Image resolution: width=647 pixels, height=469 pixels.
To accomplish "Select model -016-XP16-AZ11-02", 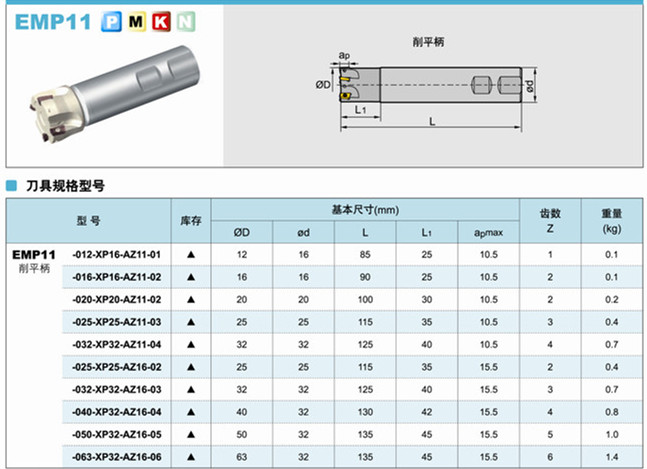I will (x=117, y=276).
